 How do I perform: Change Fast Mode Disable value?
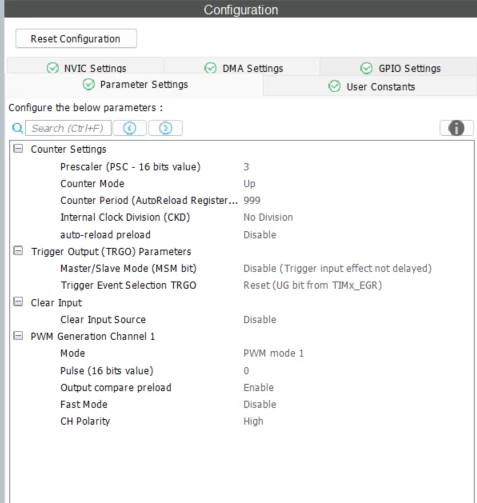pyautogui.click(x=260, y=404)
